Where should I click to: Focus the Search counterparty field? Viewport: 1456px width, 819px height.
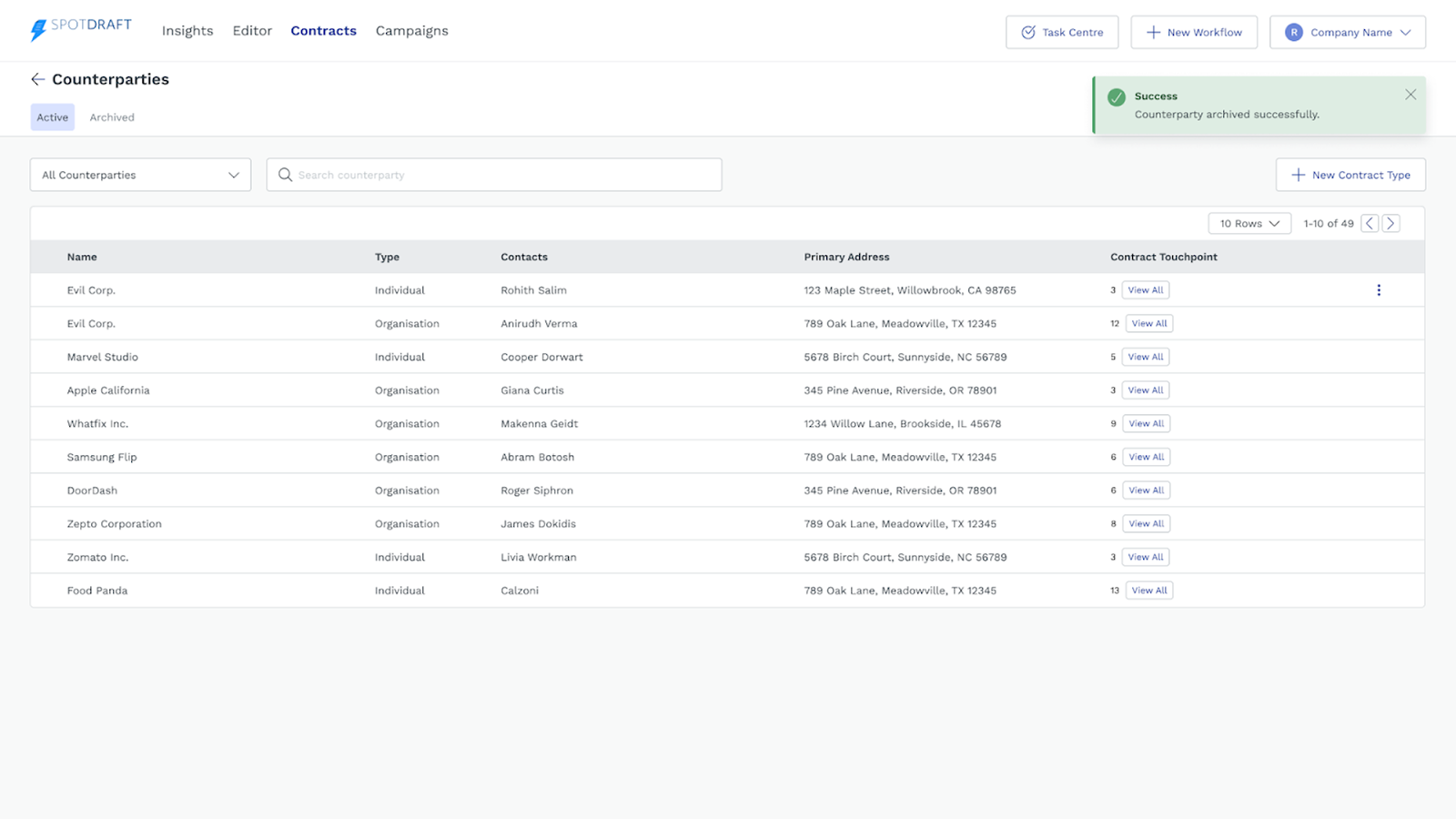(x=494, y=175)
